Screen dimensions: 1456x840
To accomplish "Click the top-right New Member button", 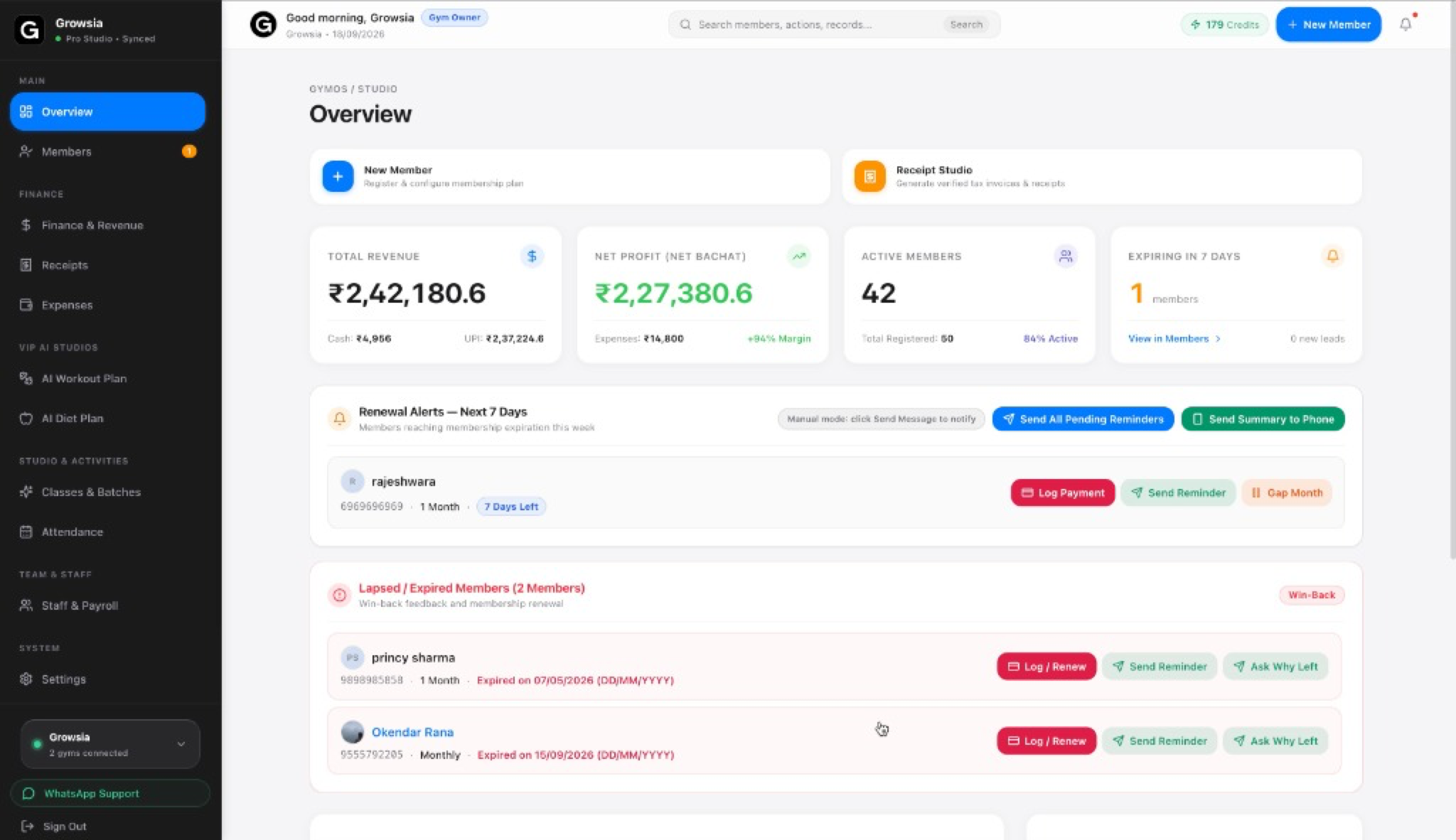I will point(1328,25).
